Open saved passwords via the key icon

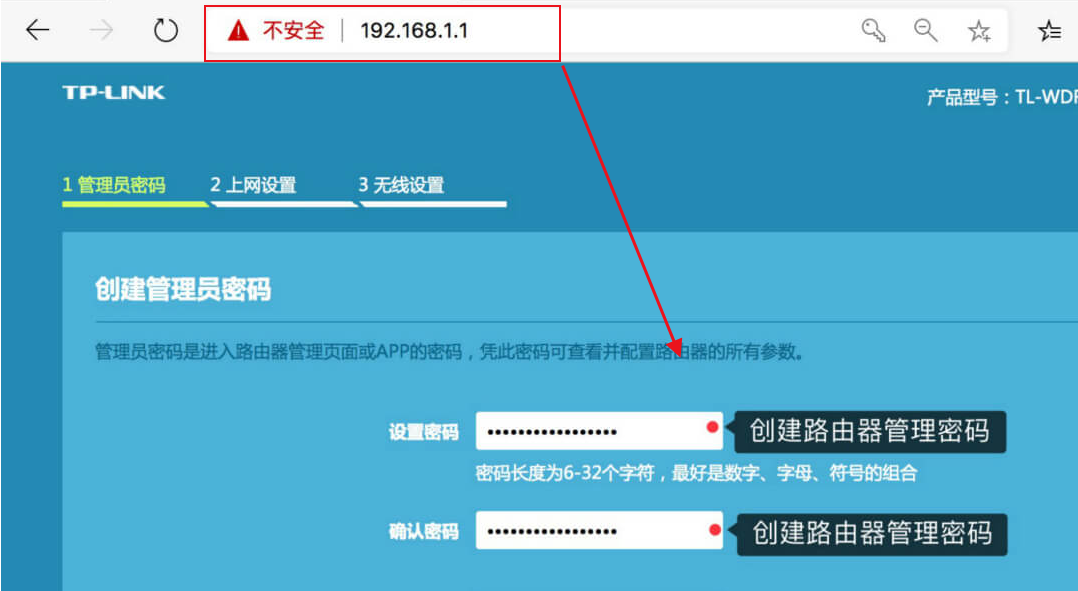pos(874,31)
